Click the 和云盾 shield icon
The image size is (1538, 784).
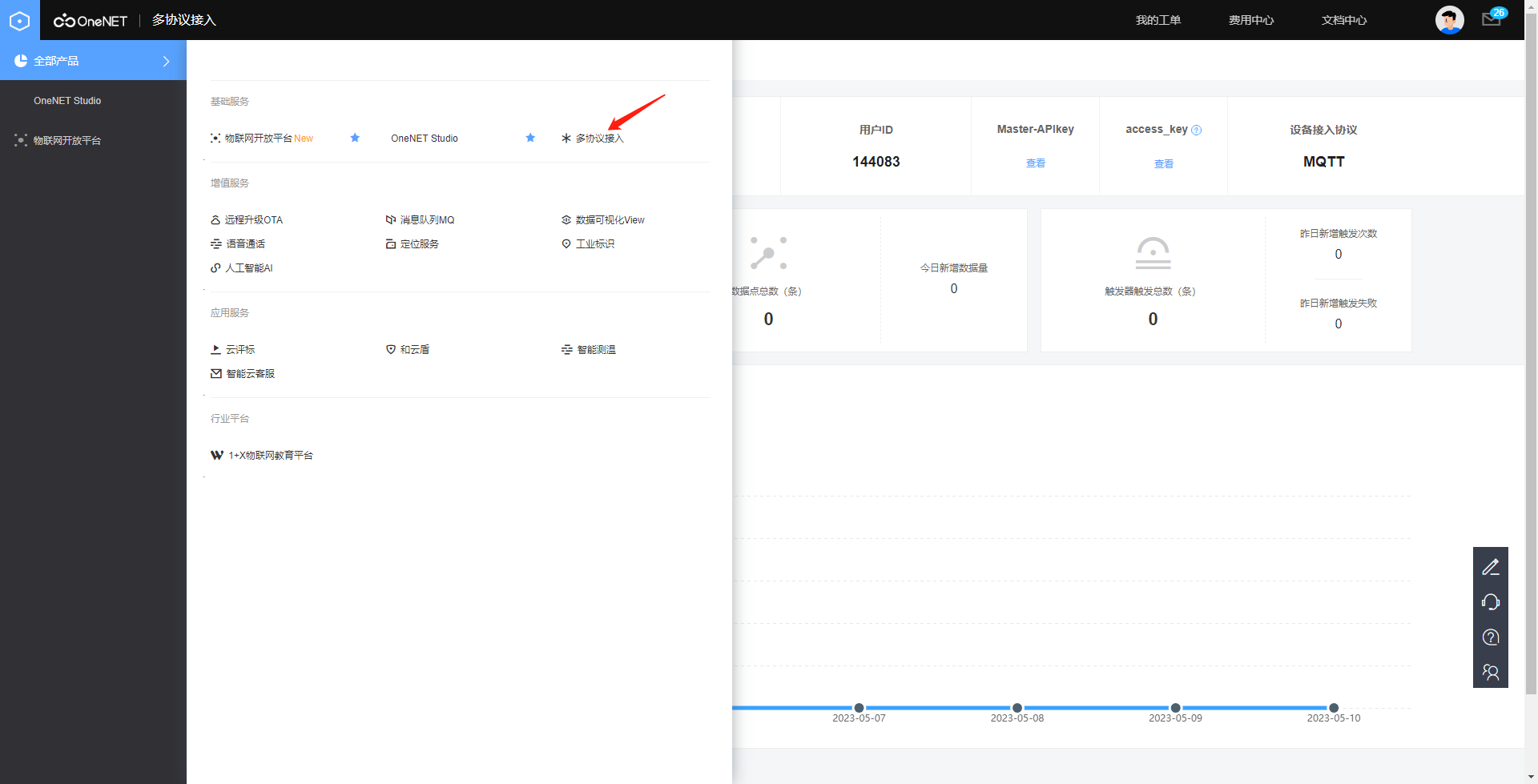[391, 350]
